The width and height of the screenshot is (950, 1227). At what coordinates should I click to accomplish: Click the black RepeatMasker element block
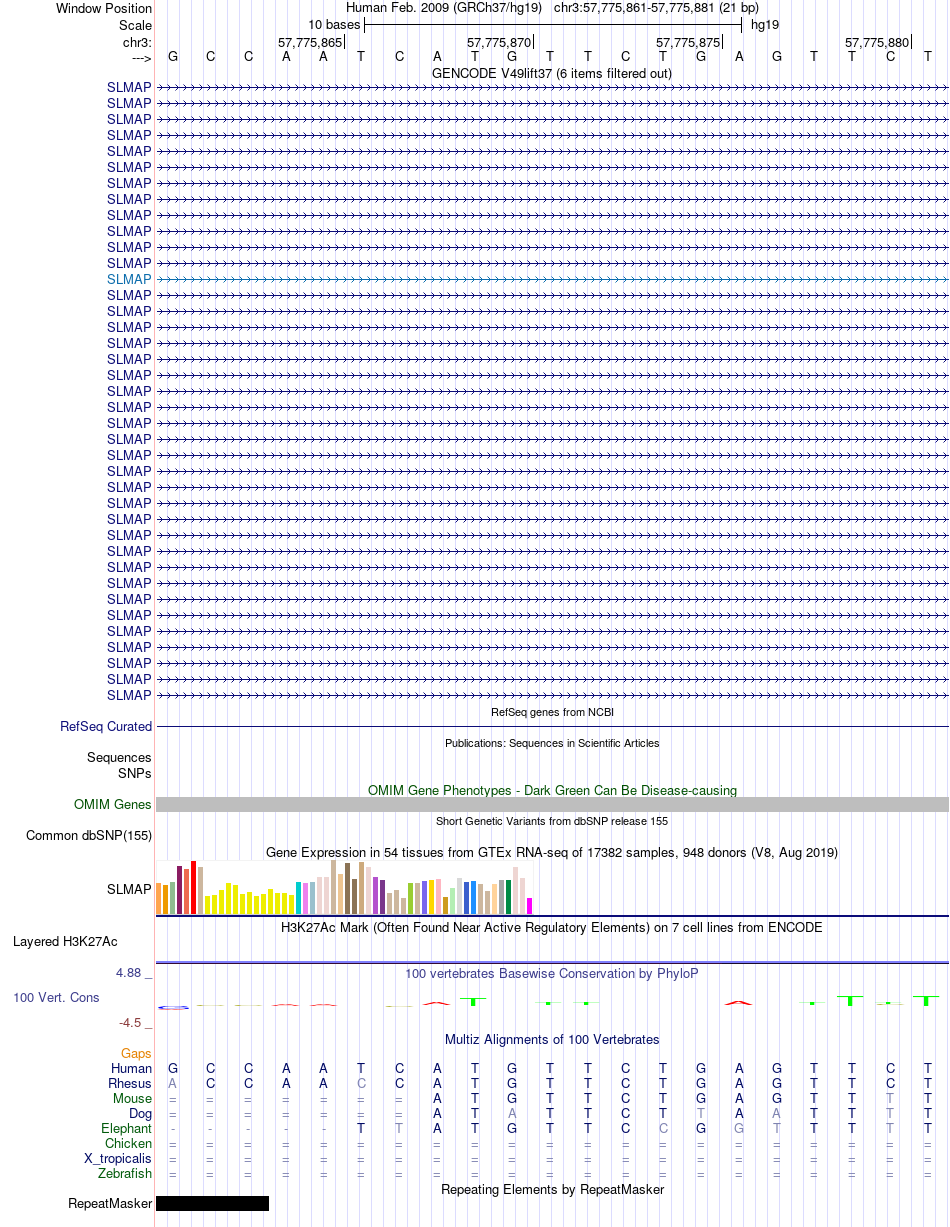pyautogui.click(x=212, y=1203)
